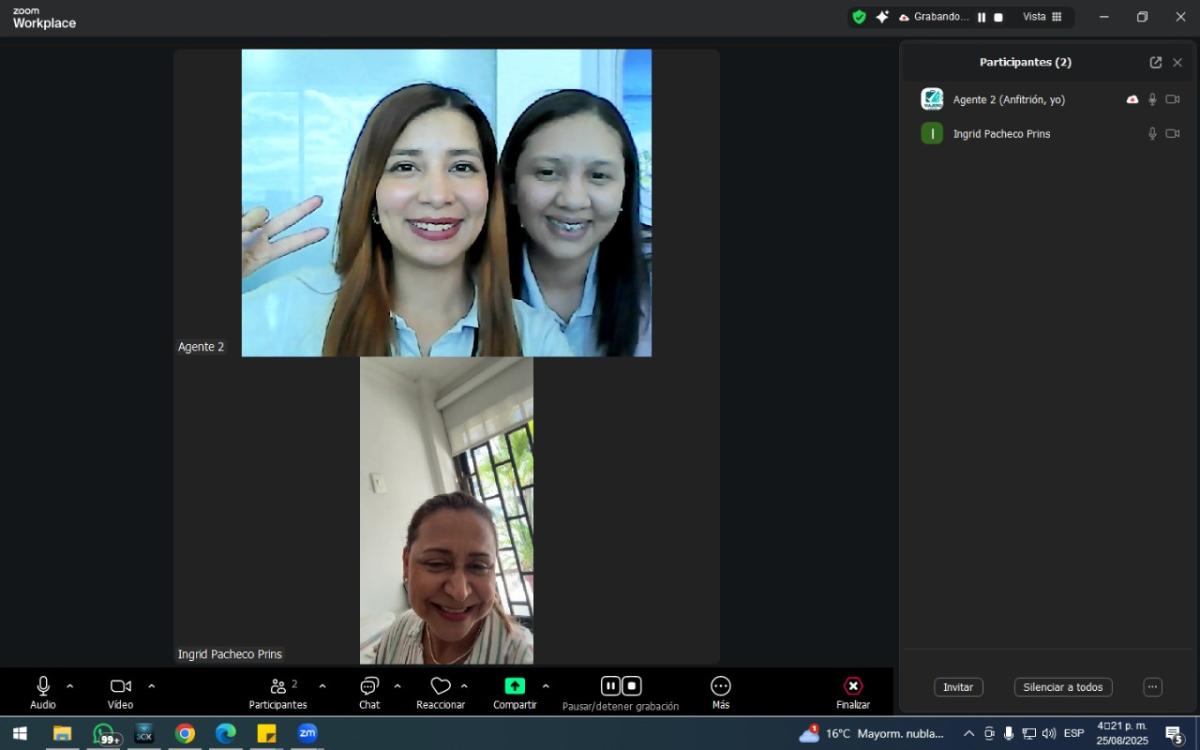Toggle the Audio microphone mute
The width and height of the screenshot is (1200, 750).
pos(43,686)
